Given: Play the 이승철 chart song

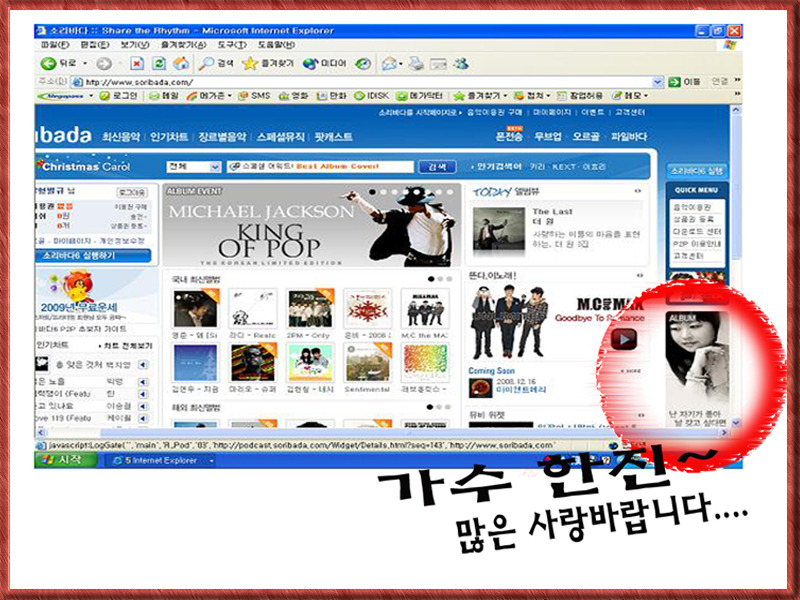Looking at the screenshot, I should (143, 407).
